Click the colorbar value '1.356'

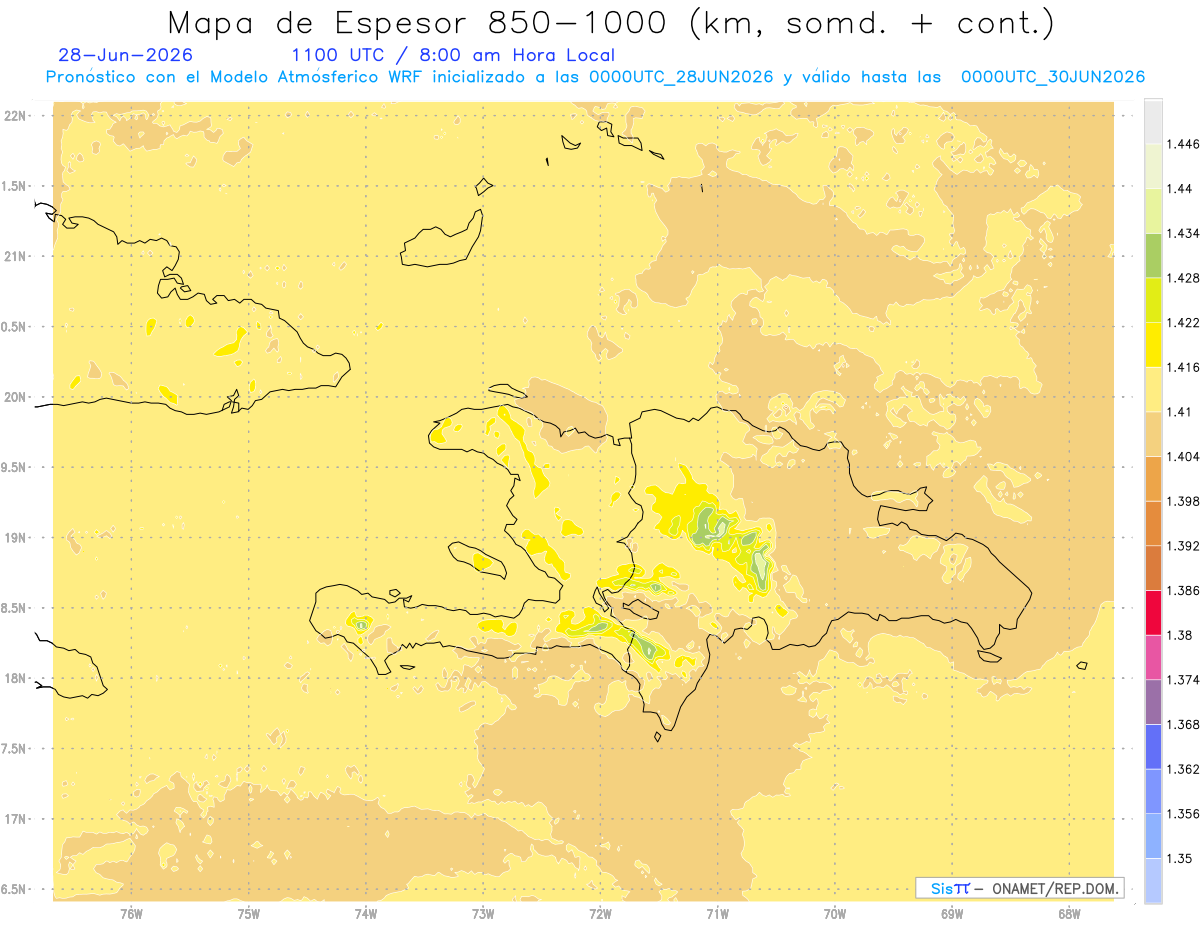coord(1182,814)
